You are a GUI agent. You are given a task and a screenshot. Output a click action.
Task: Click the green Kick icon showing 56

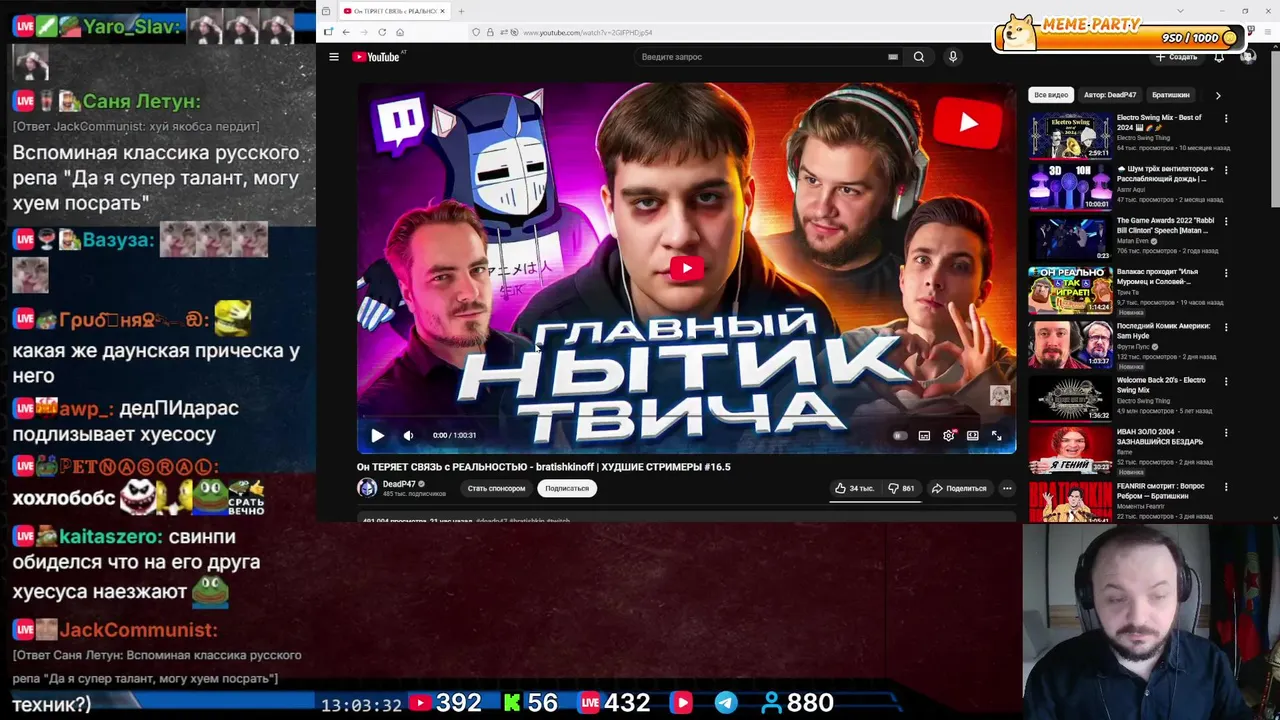(512, 703)
